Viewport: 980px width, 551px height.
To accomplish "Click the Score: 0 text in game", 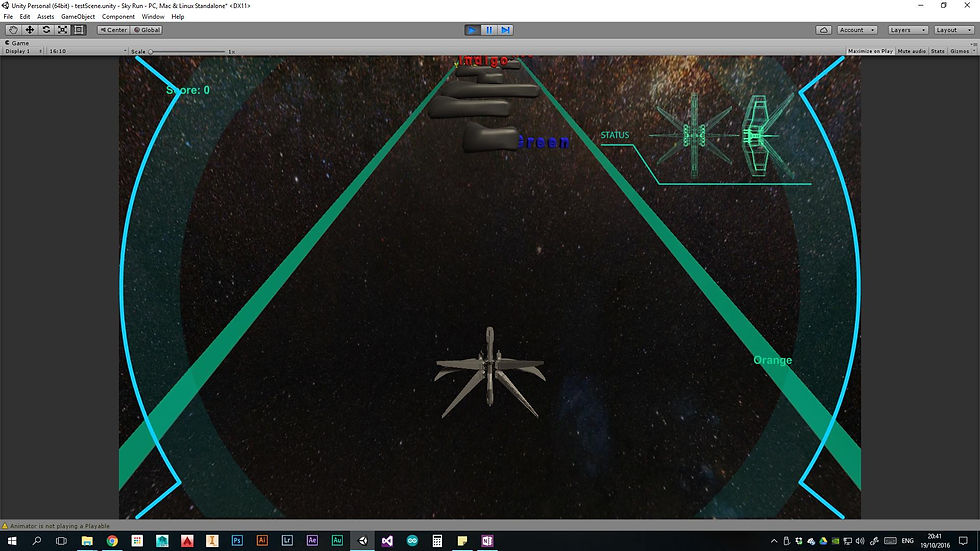I will 188,90.
